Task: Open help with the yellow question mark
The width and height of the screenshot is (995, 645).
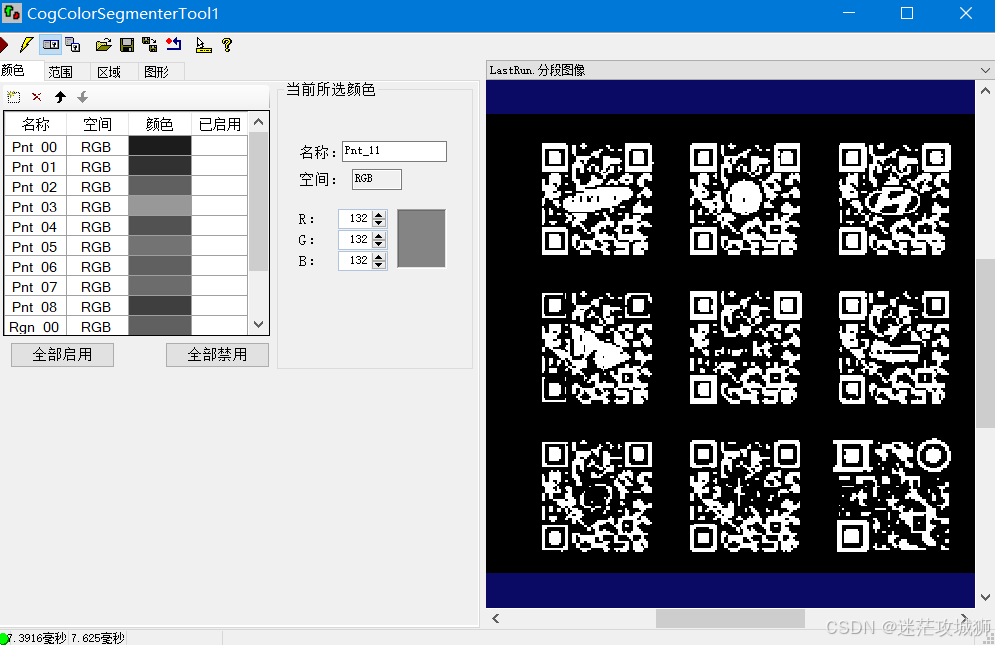Action: pyautogui.click(x=227, y=45)
